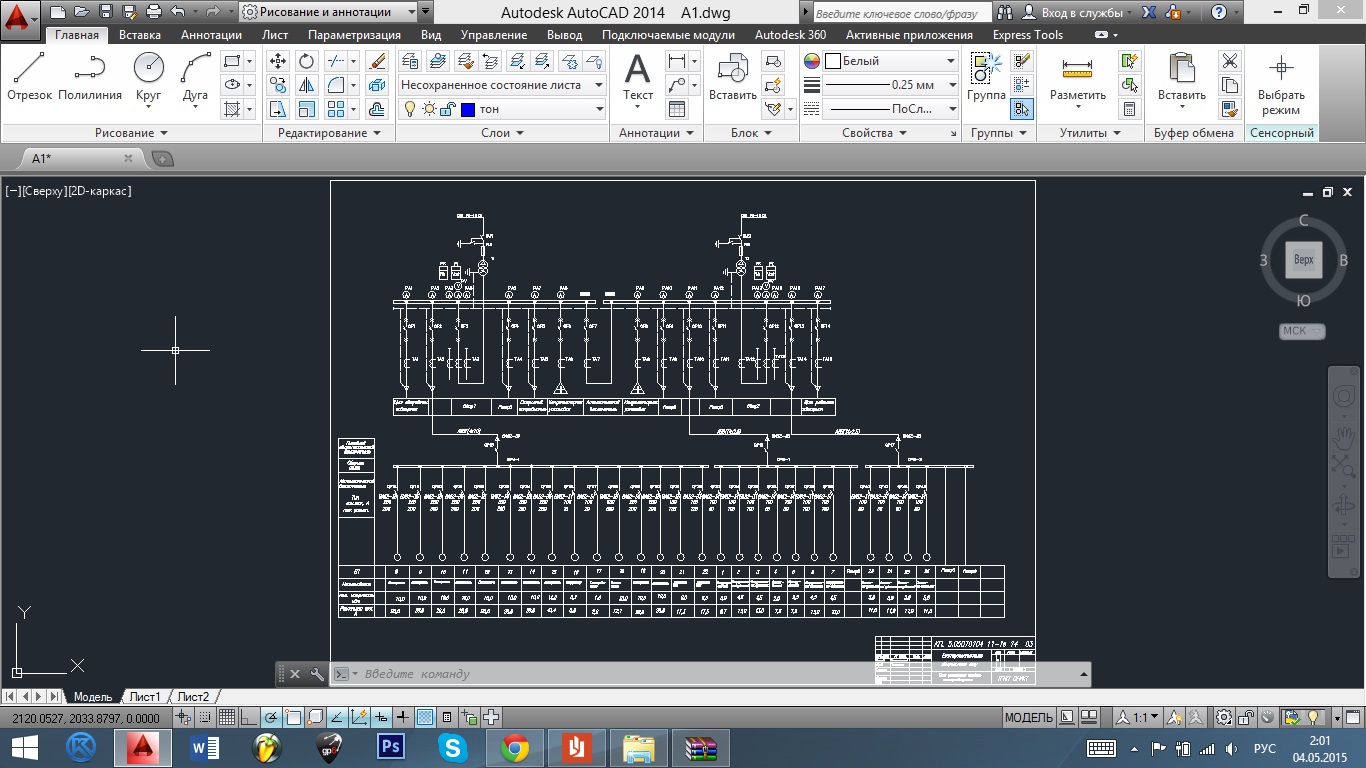Click the Explode tool icon

(x=377, y=85)
